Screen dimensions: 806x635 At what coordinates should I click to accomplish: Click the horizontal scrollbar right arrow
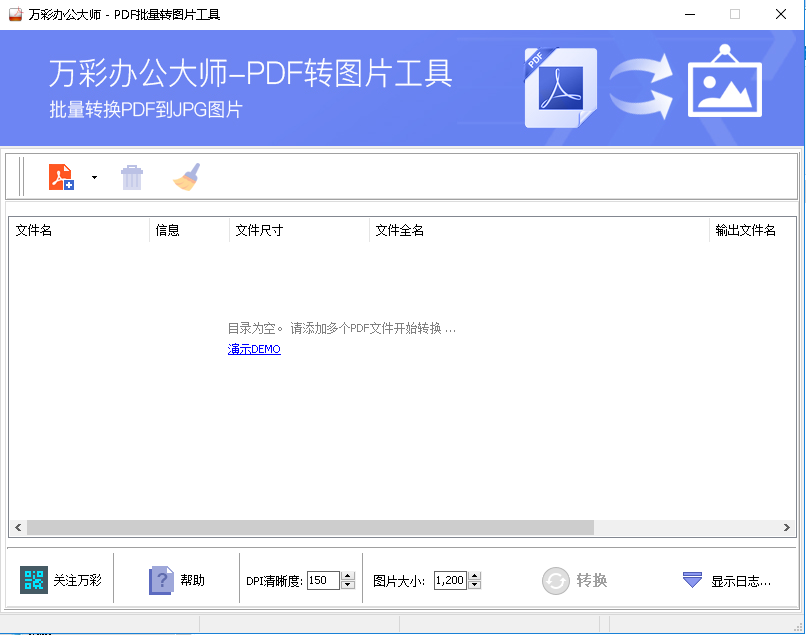click(787, 525)
